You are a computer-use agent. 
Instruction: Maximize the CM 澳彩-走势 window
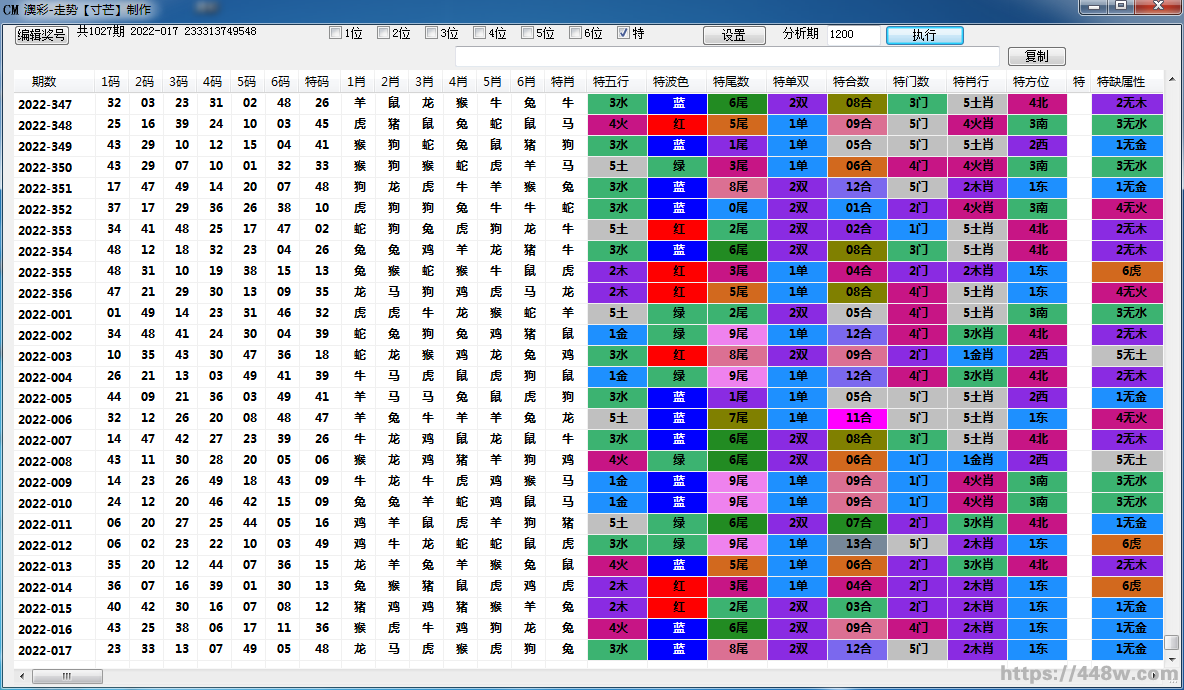(1122, 6)
